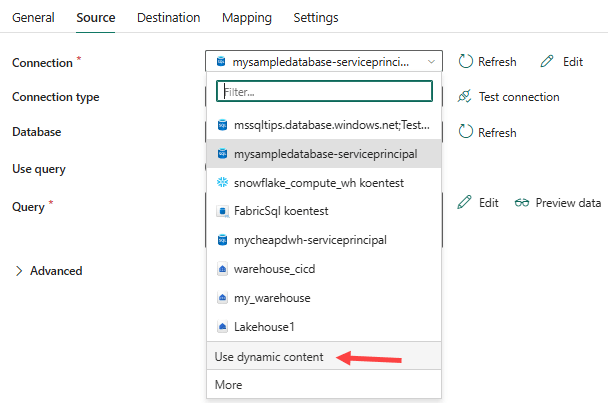Click Use dynamic content option
Screen dimensions: 608x403
[270, 357]
